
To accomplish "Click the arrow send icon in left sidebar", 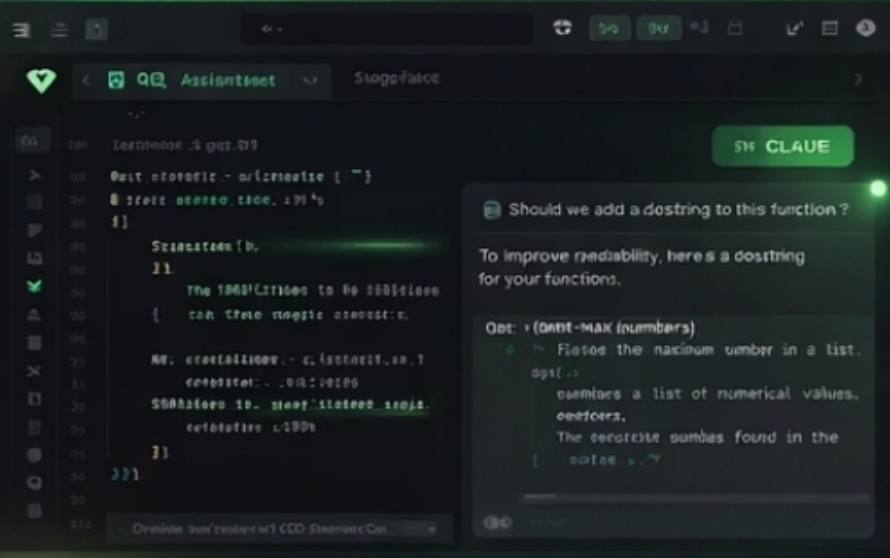I will [35, 175].
